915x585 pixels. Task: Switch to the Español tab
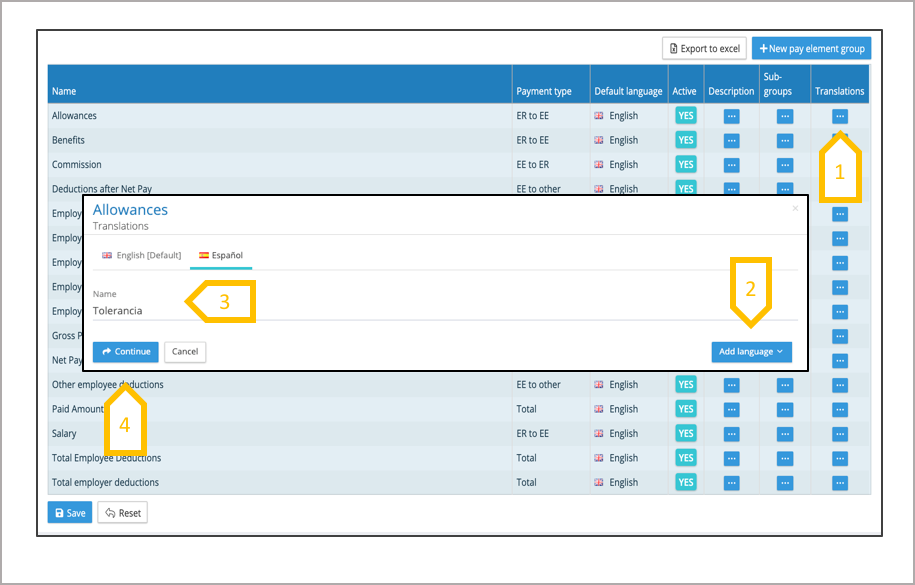point(221,256)
